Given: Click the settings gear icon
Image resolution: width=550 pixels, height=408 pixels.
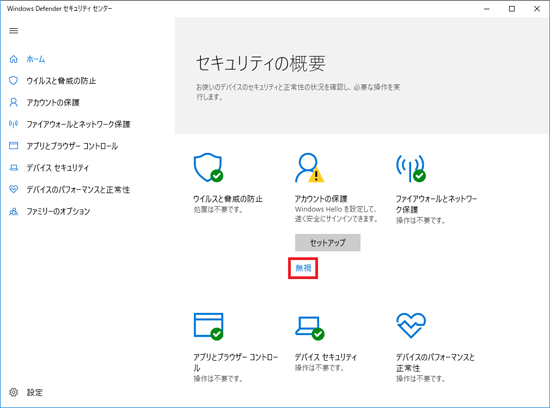Looking at the screenshot, I should click(x=13, y=392).
